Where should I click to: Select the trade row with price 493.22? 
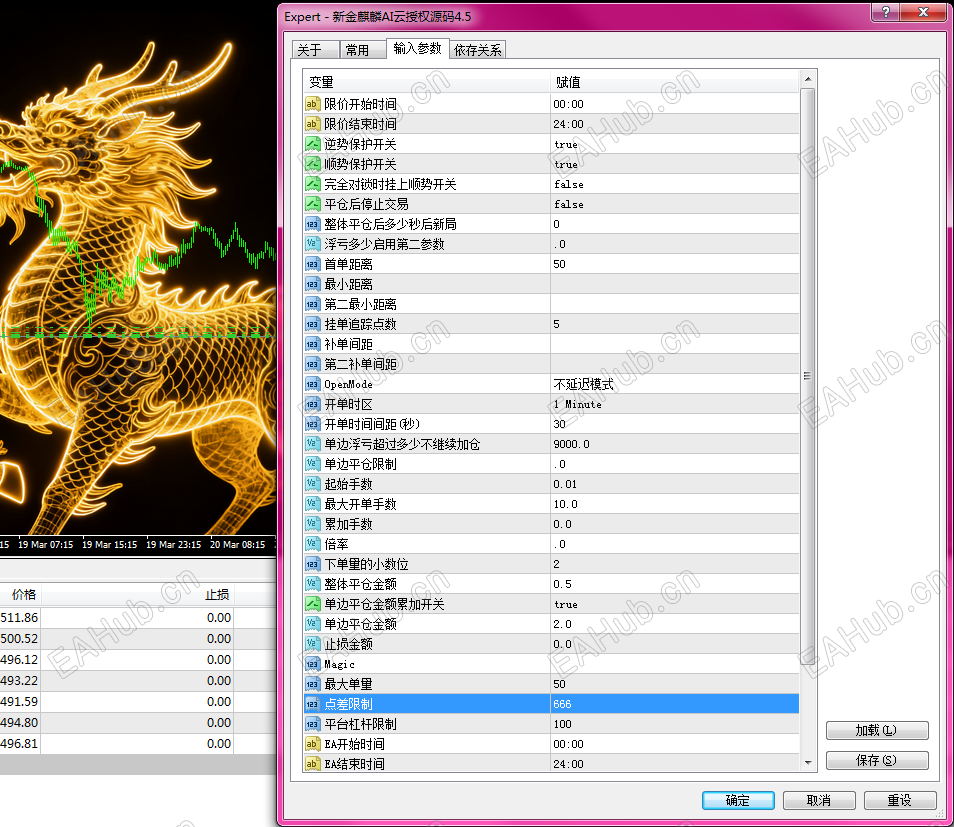pos(138,681)
